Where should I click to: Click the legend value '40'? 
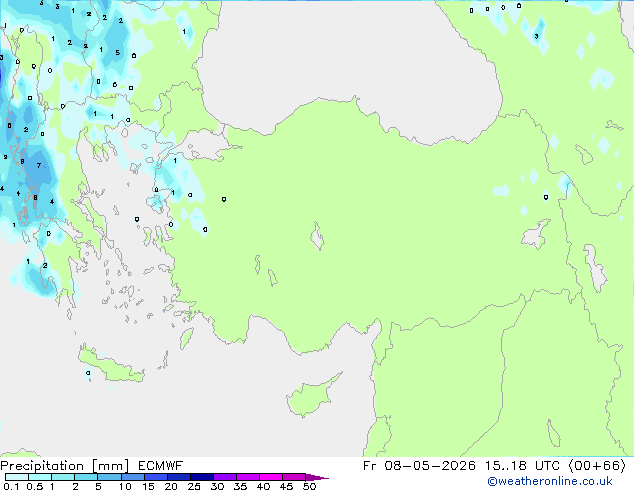(x=263, y=486)
